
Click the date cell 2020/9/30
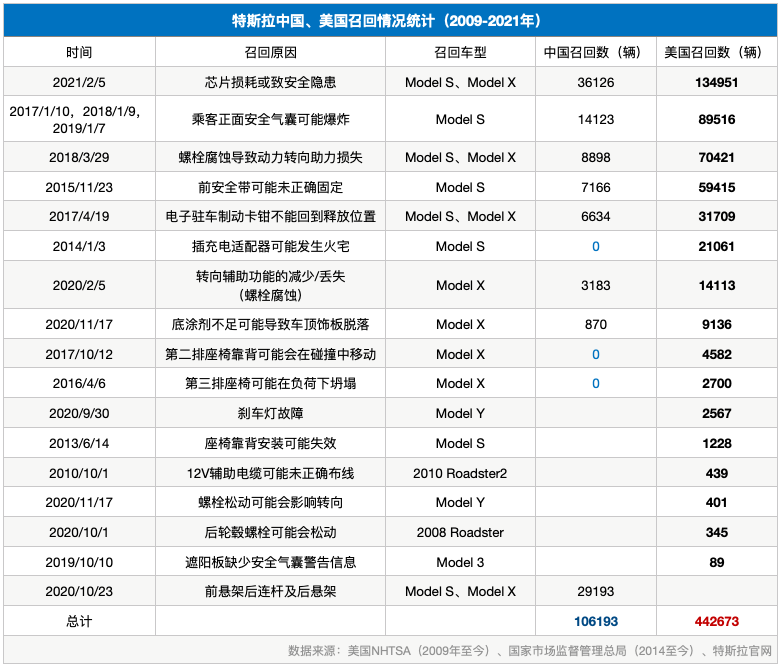79,413
